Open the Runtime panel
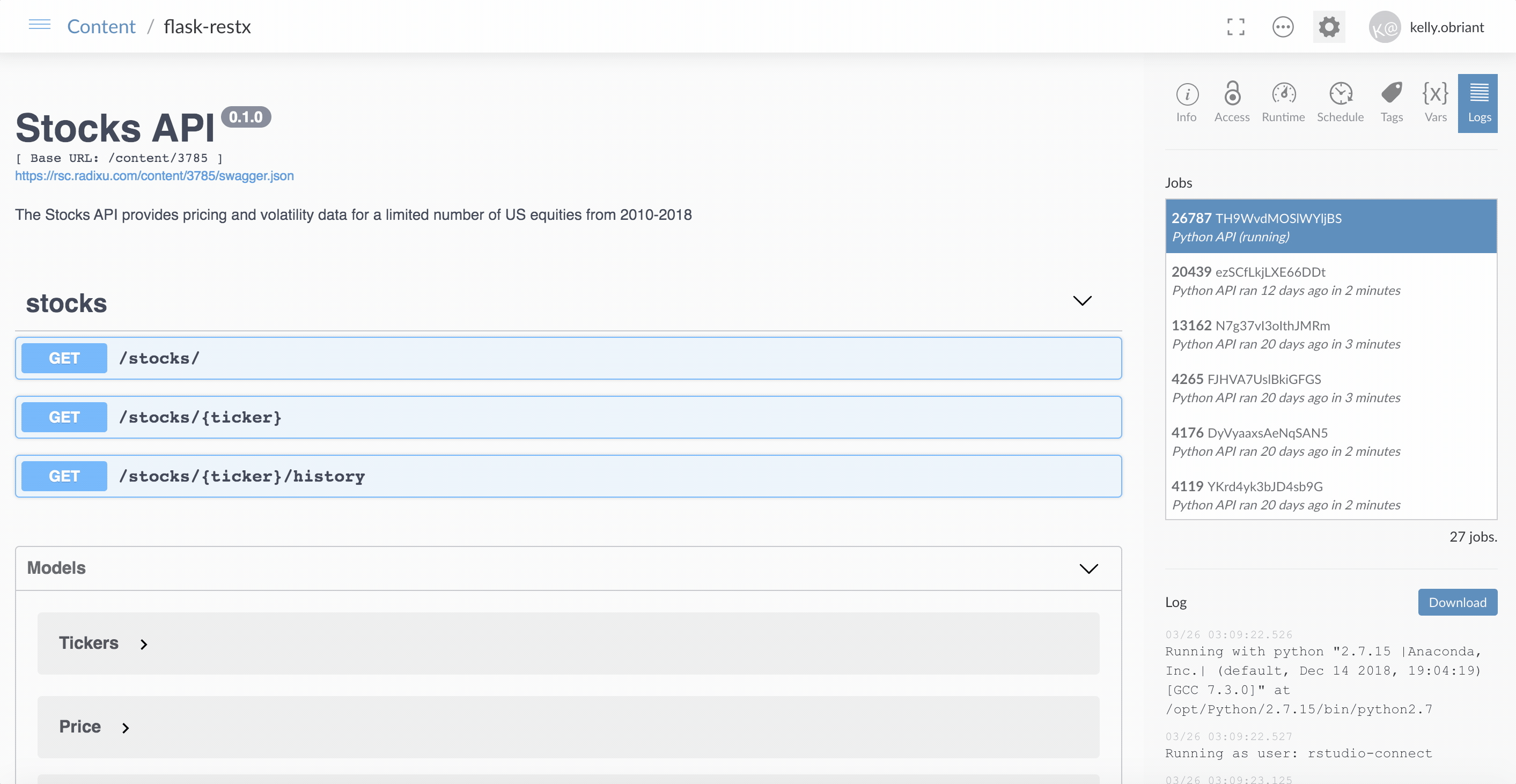The image size is (1516, 784). coord(1284,102)
